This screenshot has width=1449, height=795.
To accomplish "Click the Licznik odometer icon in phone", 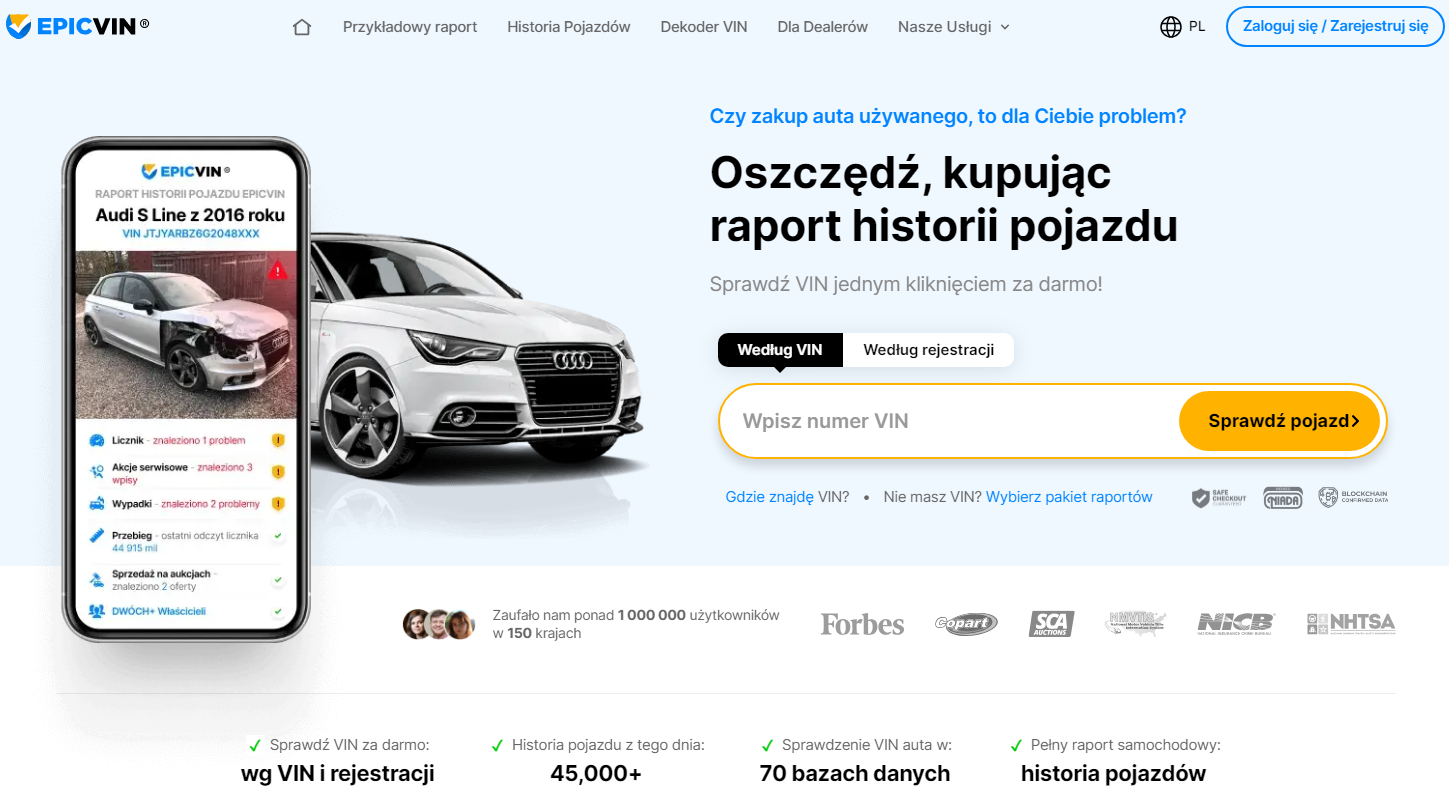I will click(97, 440).
